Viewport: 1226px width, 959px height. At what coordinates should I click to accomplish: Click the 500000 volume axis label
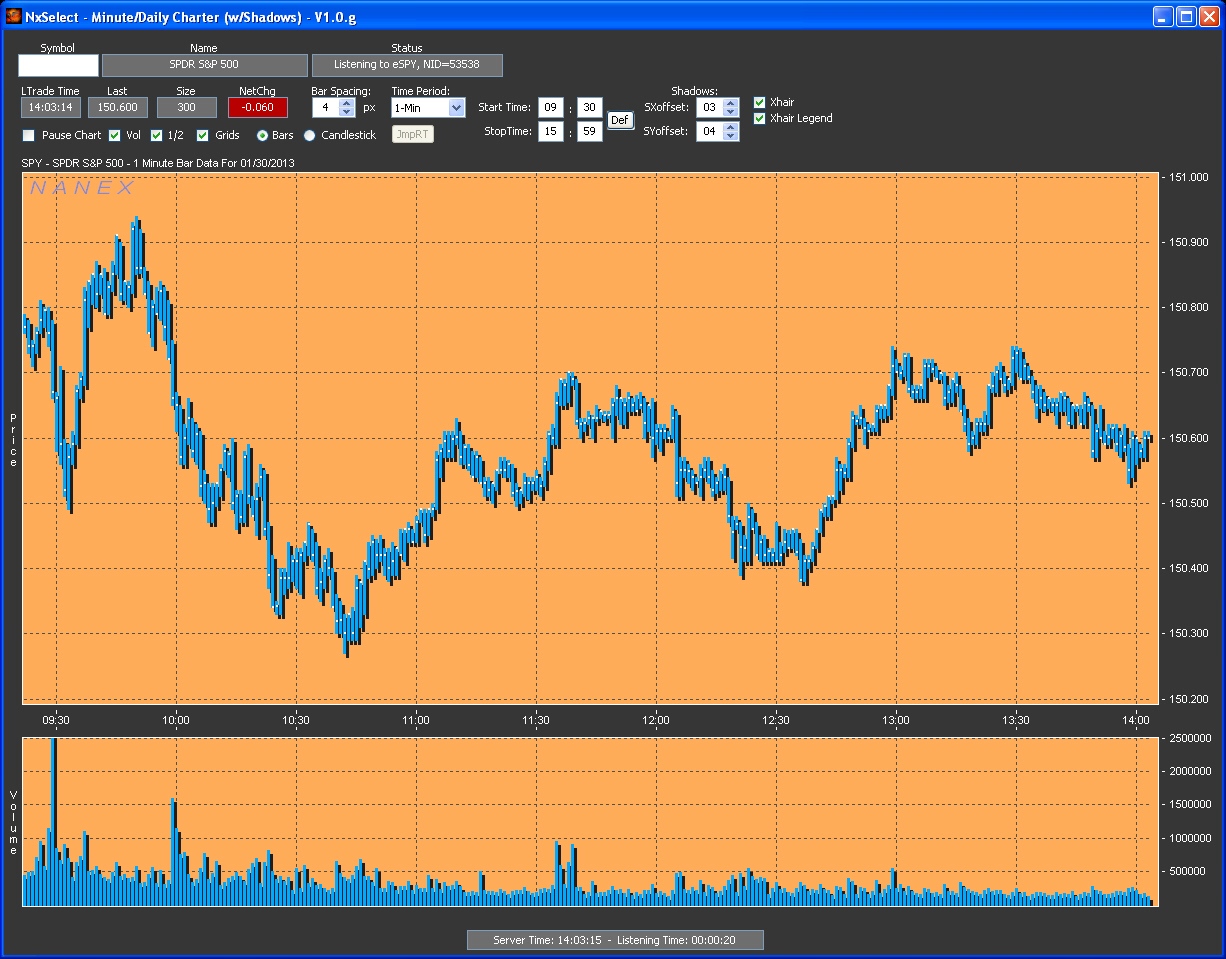tap(1186, 872)
